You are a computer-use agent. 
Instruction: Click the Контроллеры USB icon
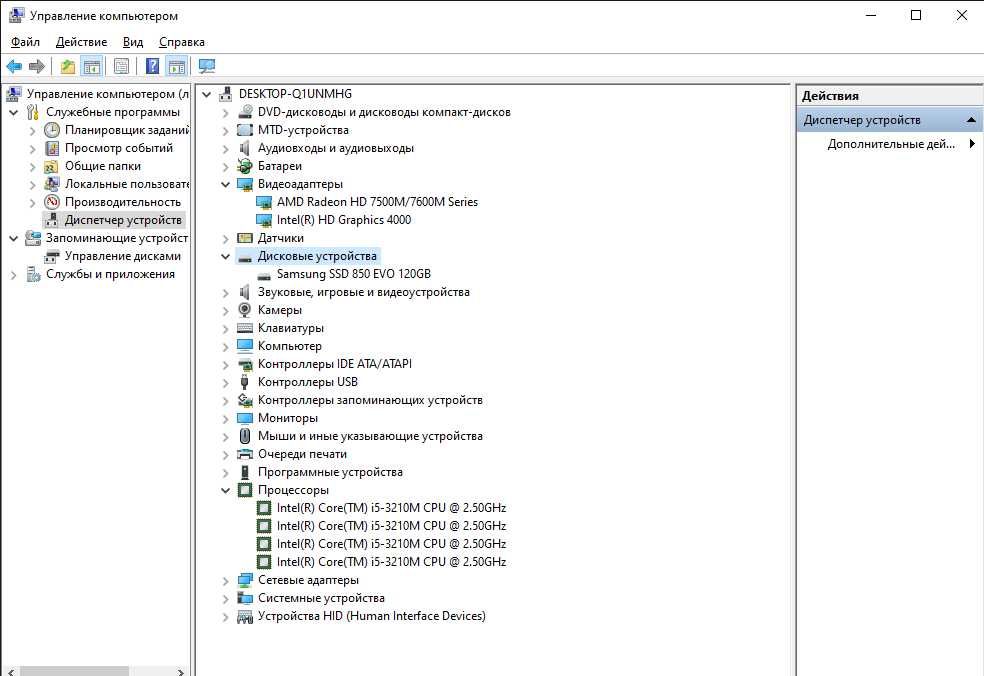click(245, 382)
